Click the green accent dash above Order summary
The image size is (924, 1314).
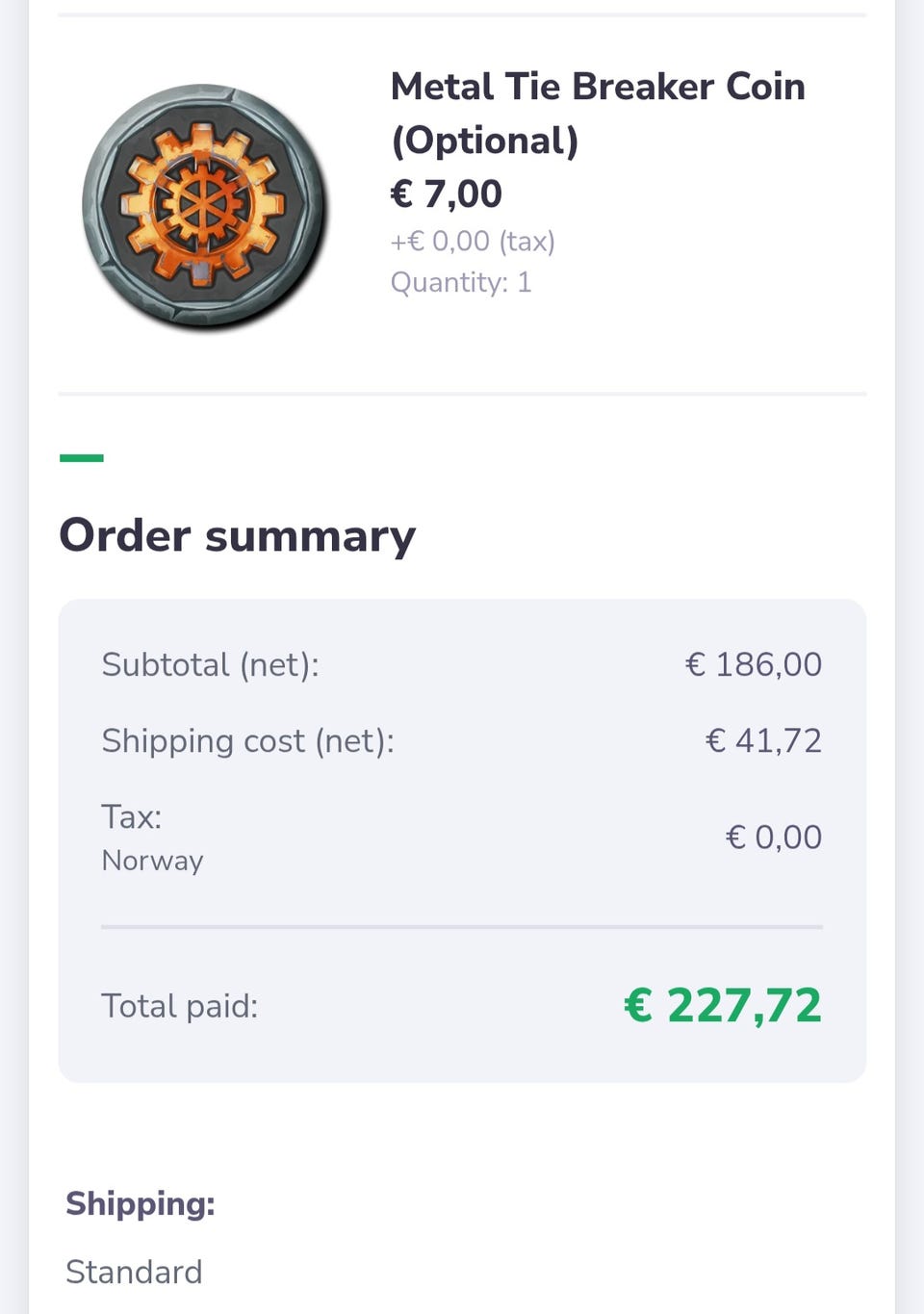point(82,458)
